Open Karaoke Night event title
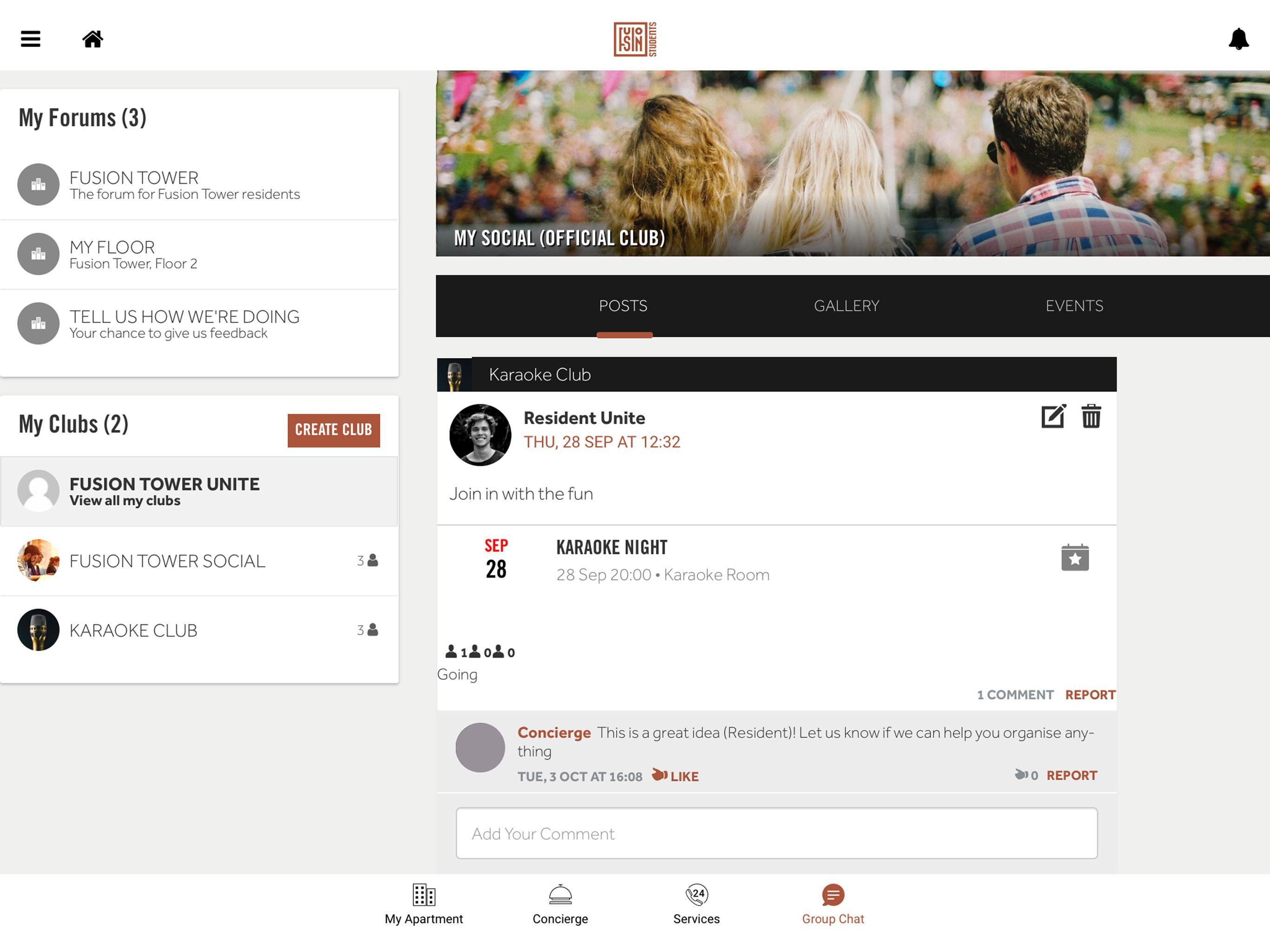The image size is (1270, 952). pyautogui.click(x=611, y=547)
